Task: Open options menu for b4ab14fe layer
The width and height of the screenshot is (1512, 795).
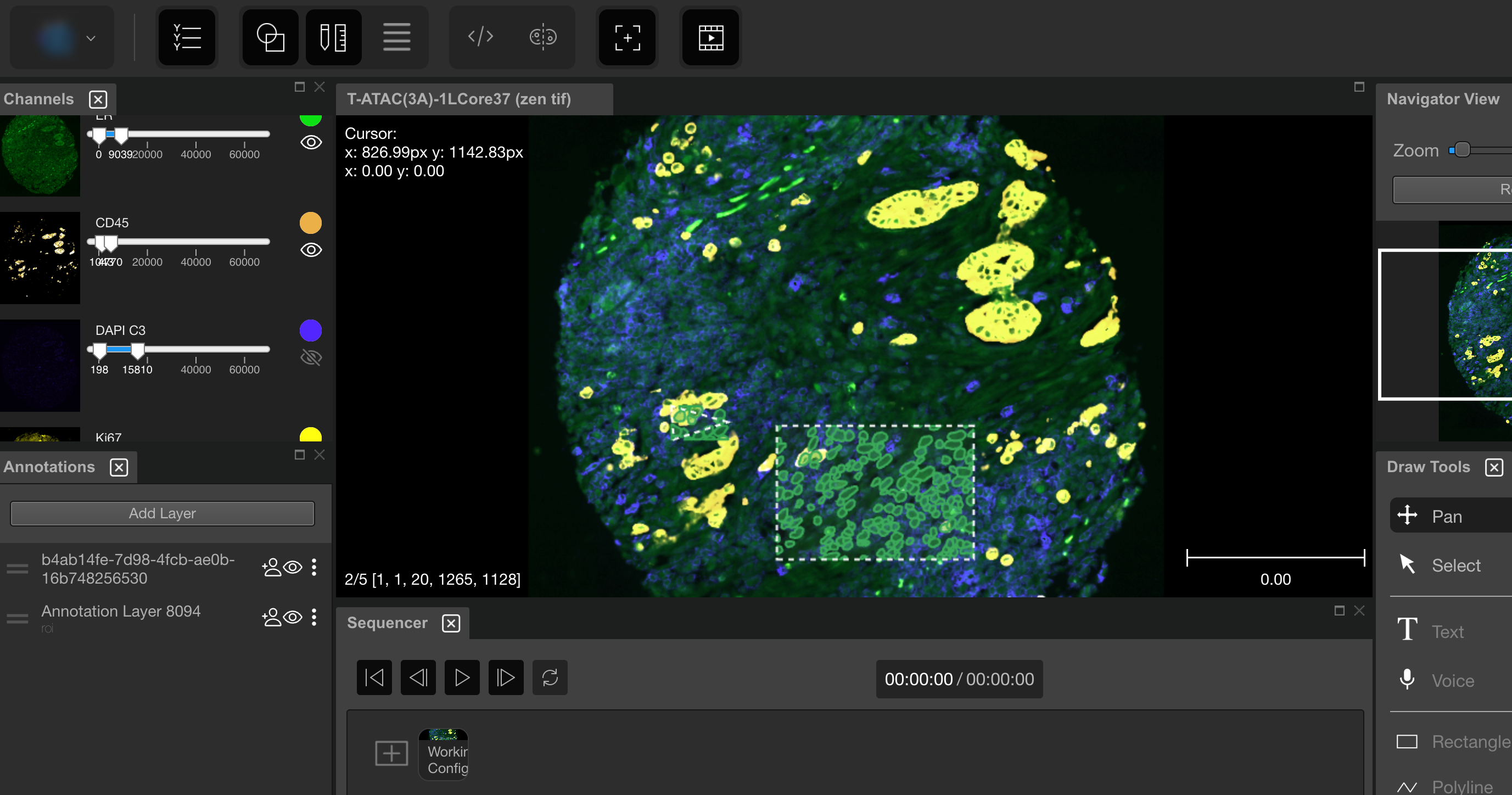Action: click(x=315, y=567)
